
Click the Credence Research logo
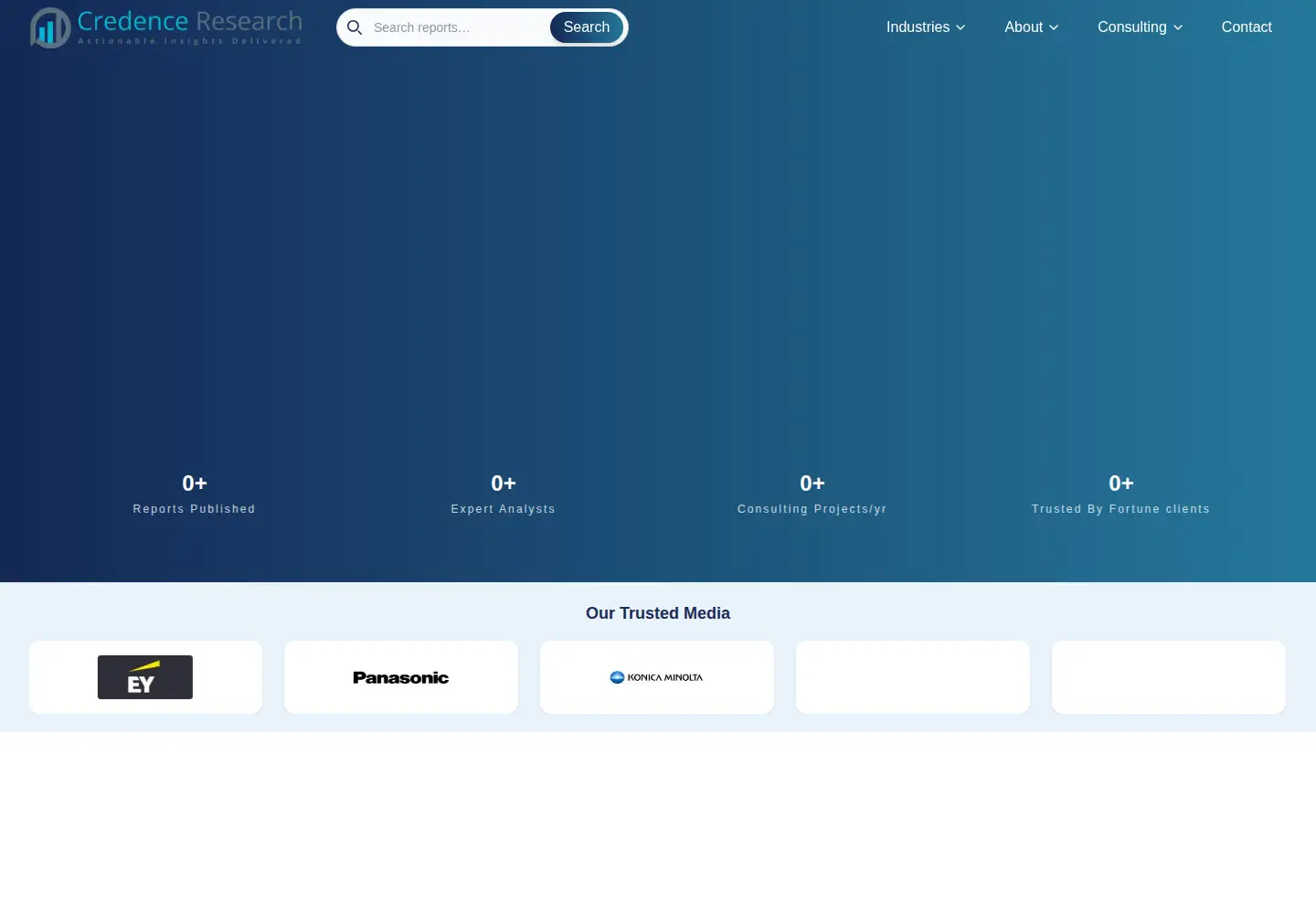pos(165,27)
